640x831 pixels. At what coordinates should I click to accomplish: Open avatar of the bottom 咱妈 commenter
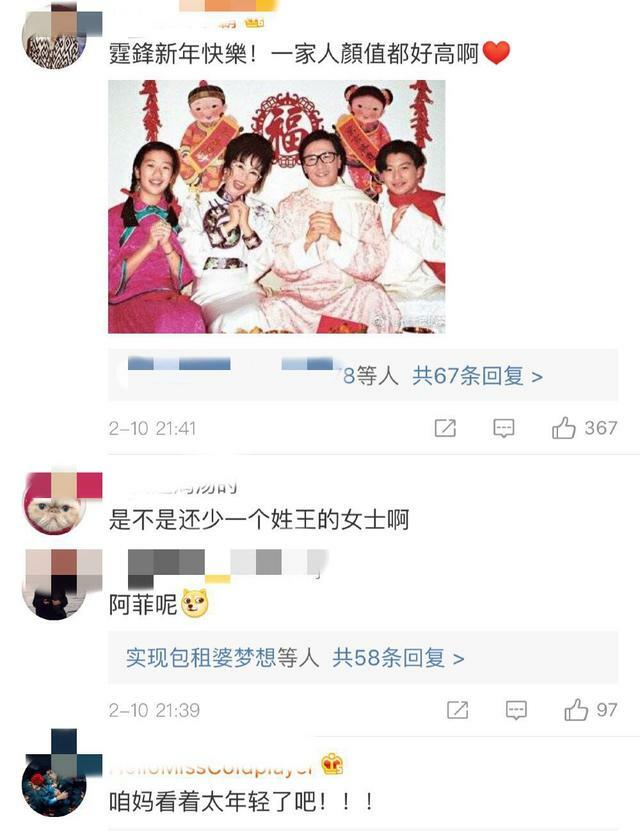click(54, 785)
